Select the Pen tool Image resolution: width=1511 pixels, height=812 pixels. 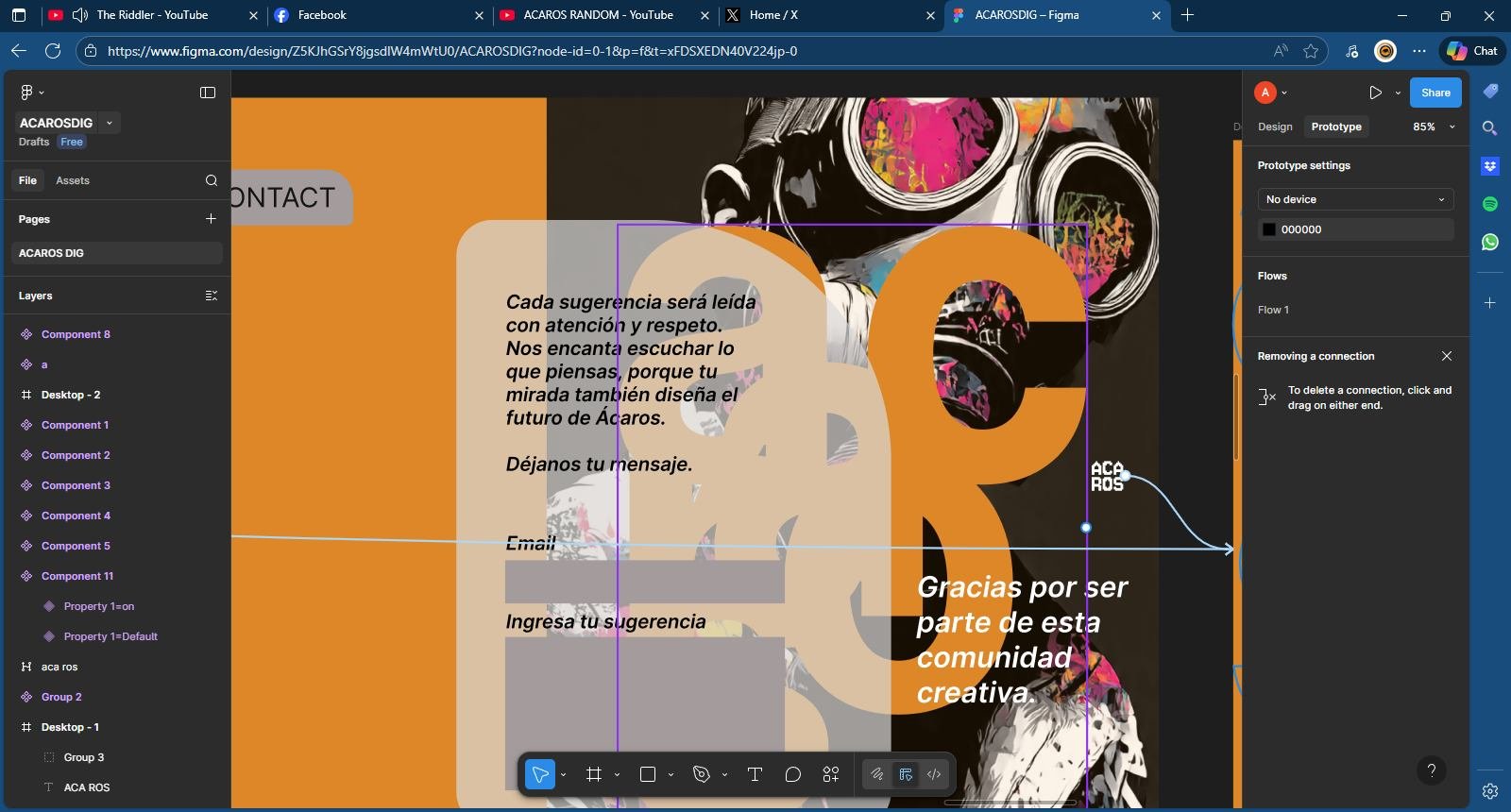[x=702, y=774]
